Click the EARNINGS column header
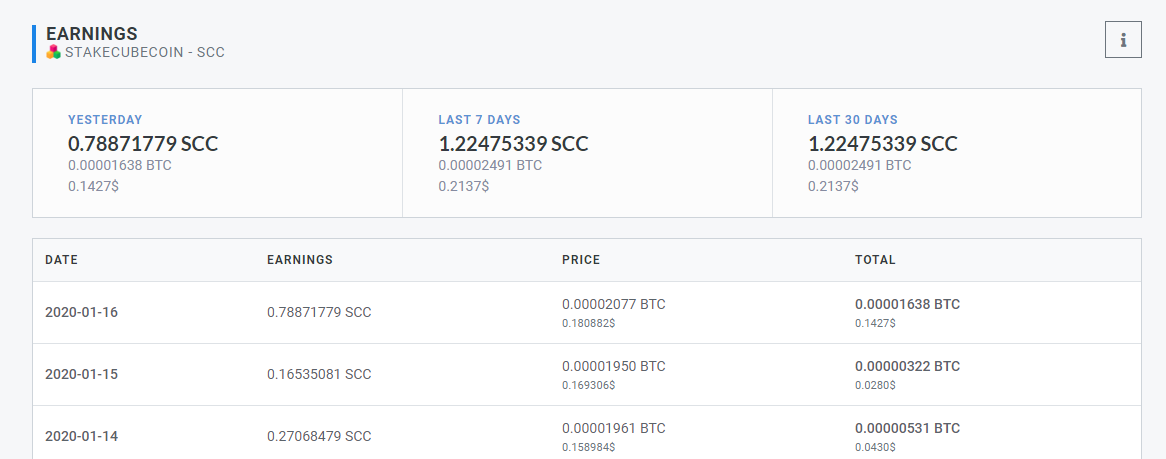Image resolution: width=1166 pixels, height=459 pixels. [x=300, y=260]
